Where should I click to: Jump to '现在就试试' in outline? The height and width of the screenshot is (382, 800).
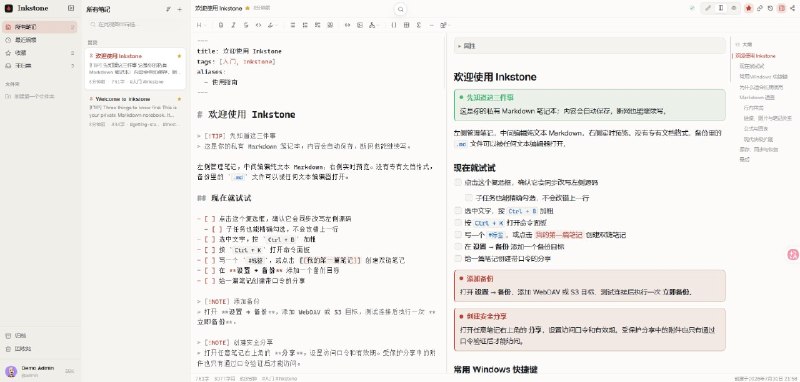752,66
